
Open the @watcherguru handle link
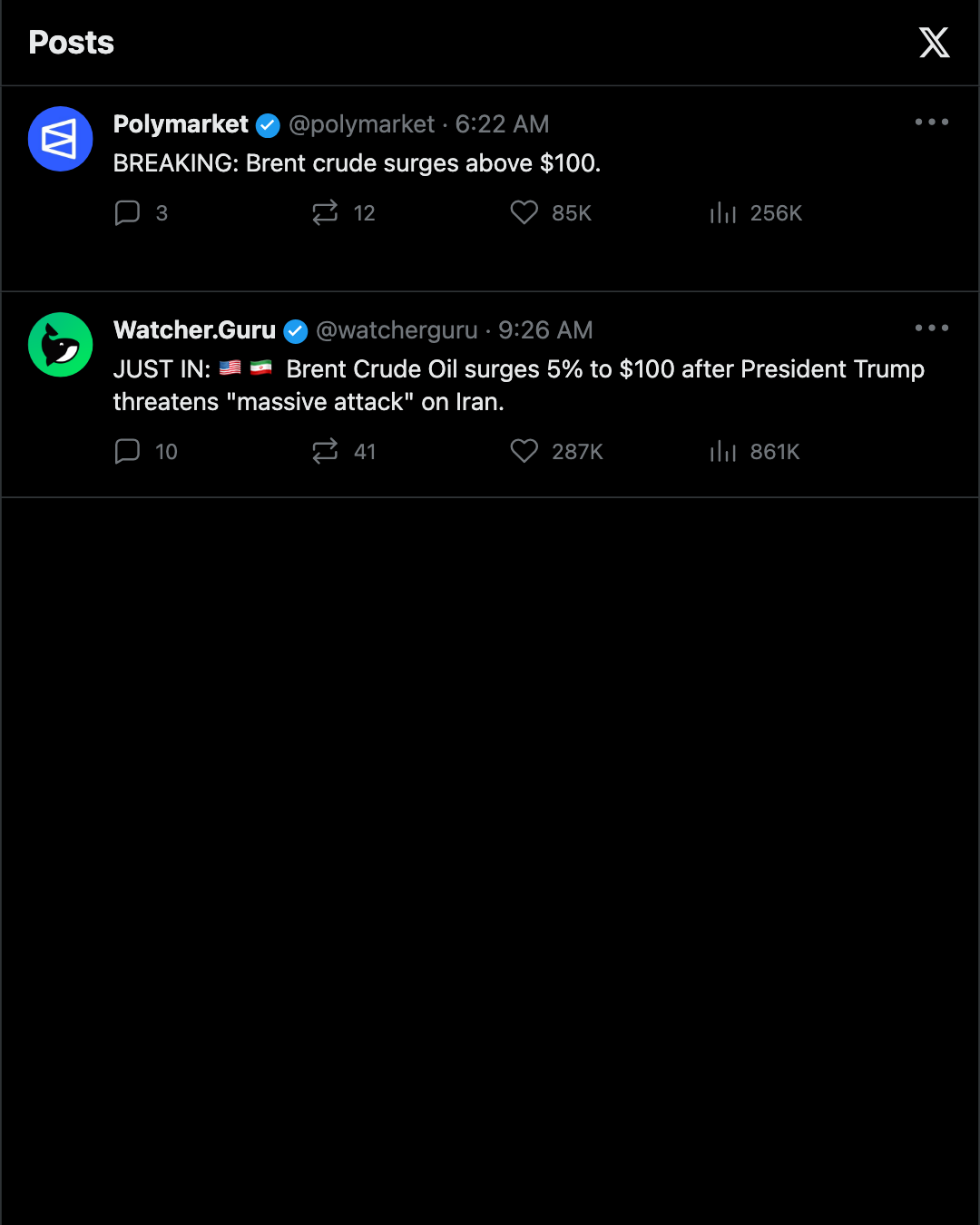pos(397,330)
